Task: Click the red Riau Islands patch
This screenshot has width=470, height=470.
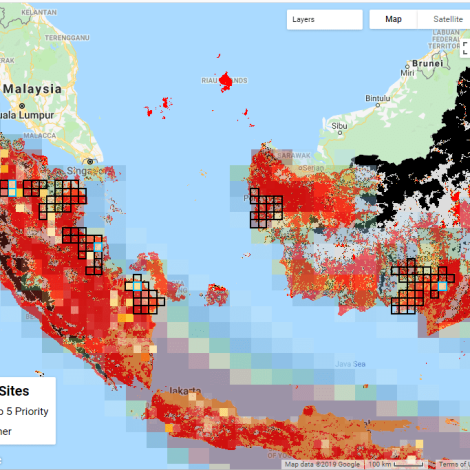Action: (226, 81)
